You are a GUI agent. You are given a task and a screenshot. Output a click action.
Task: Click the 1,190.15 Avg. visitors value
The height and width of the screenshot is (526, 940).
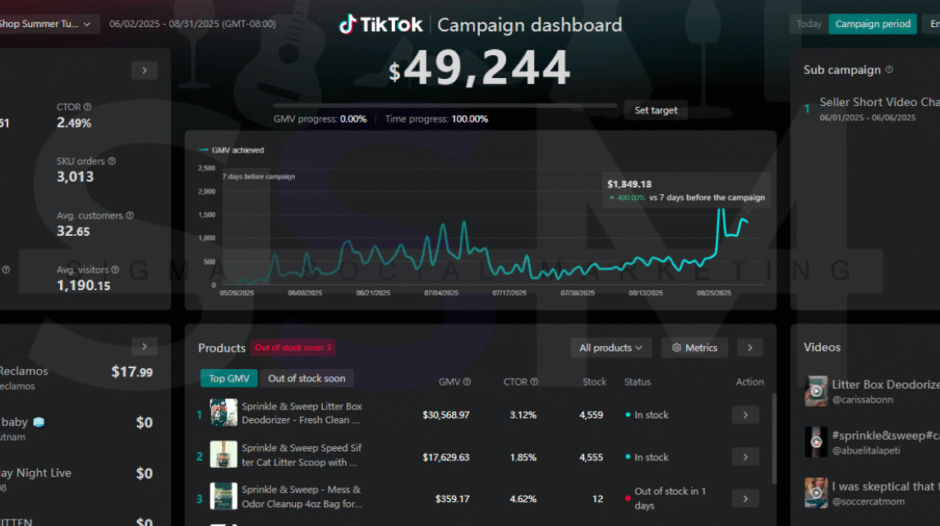click(x=83, y=285)
